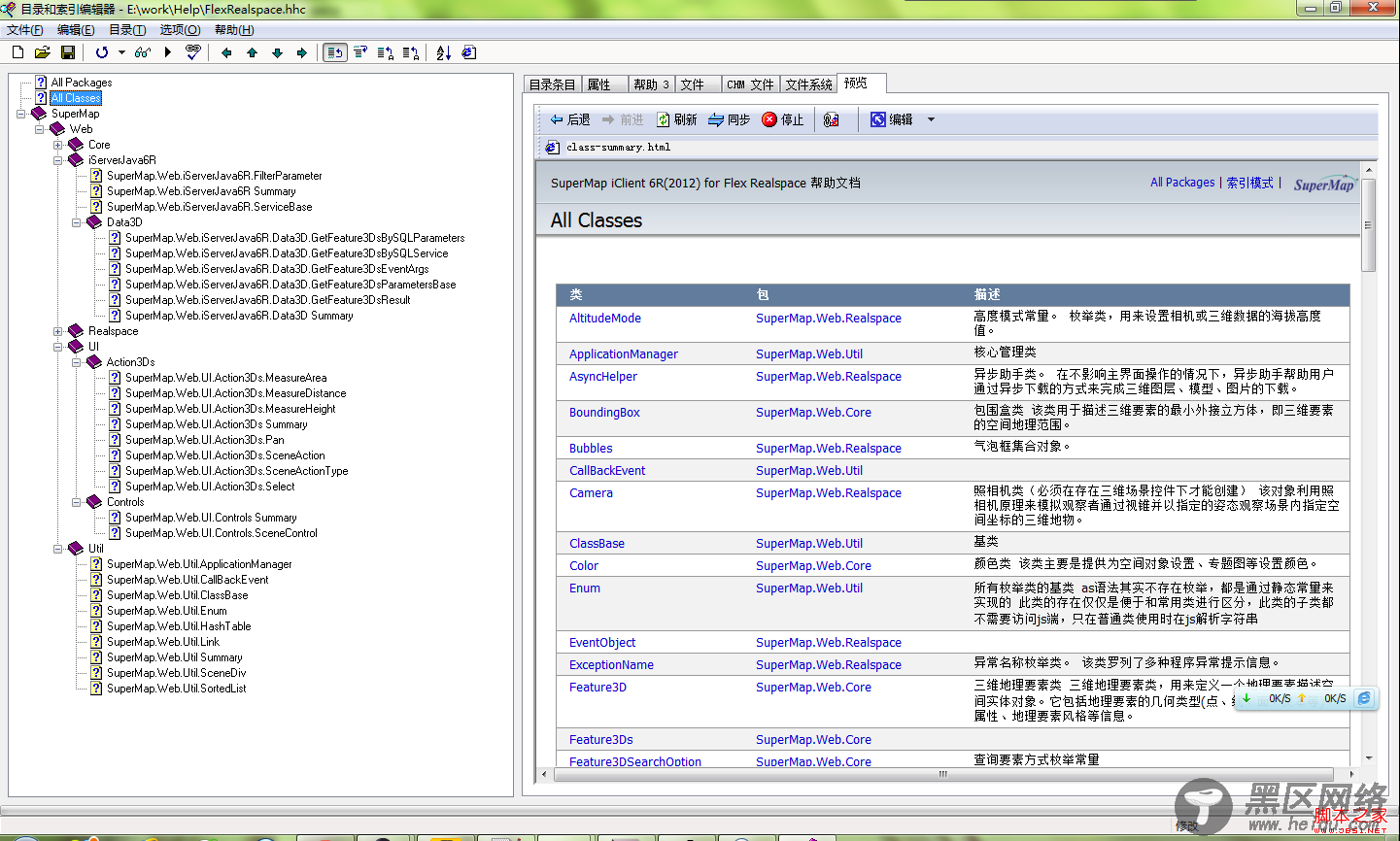Open the undo arrow's dropdown menu

[x=121, y=52]
